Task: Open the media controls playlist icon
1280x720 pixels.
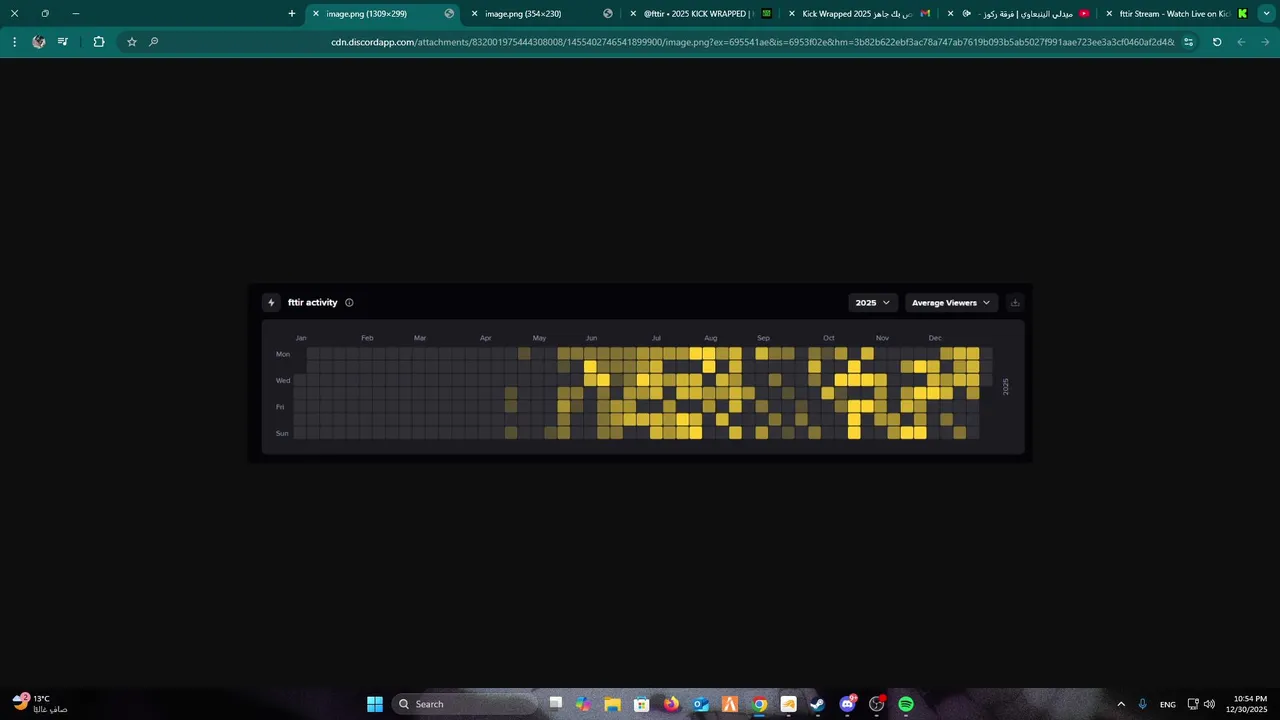Action: point(63,42)
